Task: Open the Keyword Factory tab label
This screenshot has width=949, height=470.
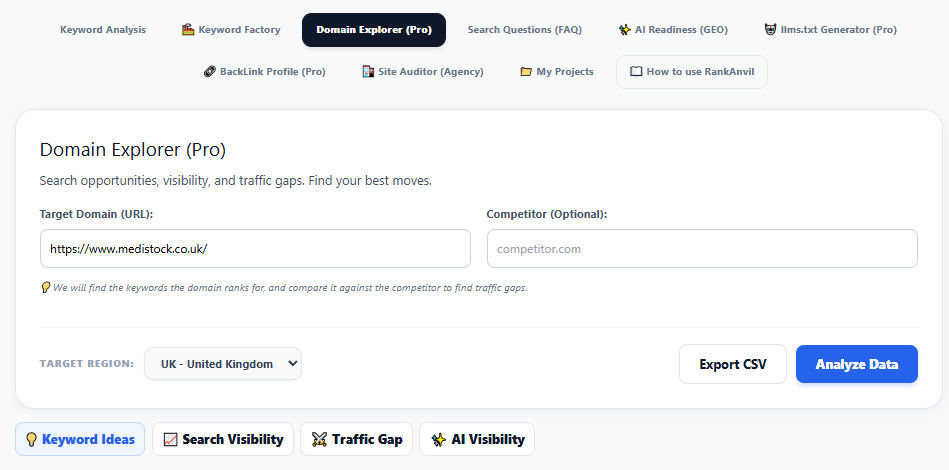Action: [x=239, y=30]
